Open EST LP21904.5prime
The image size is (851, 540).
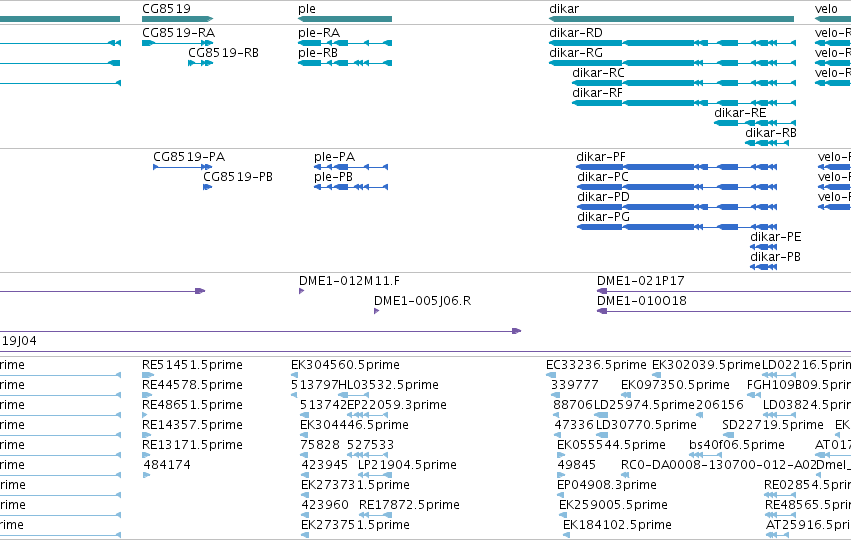point(407,466)
